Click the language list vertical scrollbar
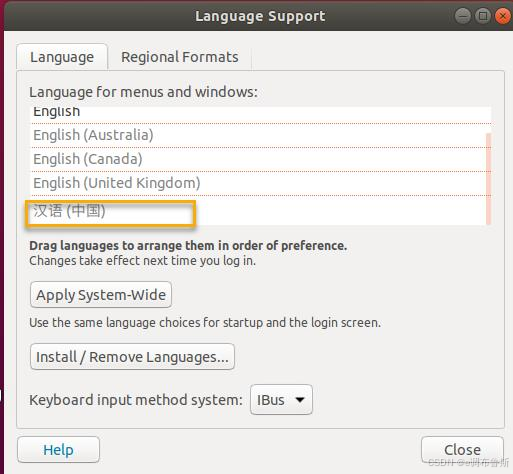The height and width of the screenshot is (474, 513). coord(489,179)
